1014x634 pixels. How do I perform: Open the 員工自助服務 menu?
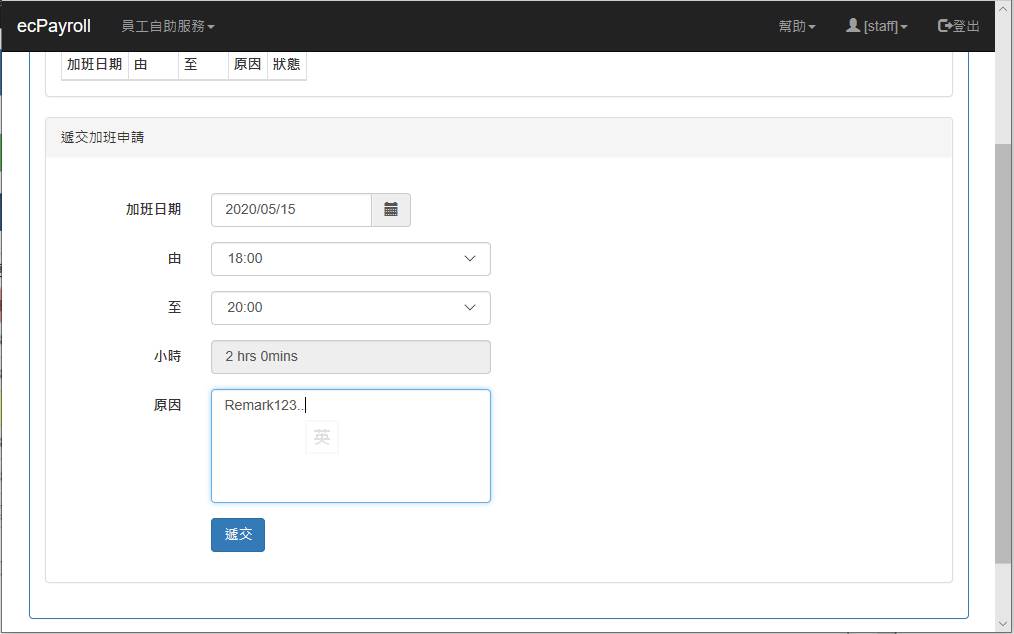pos(167,26)
